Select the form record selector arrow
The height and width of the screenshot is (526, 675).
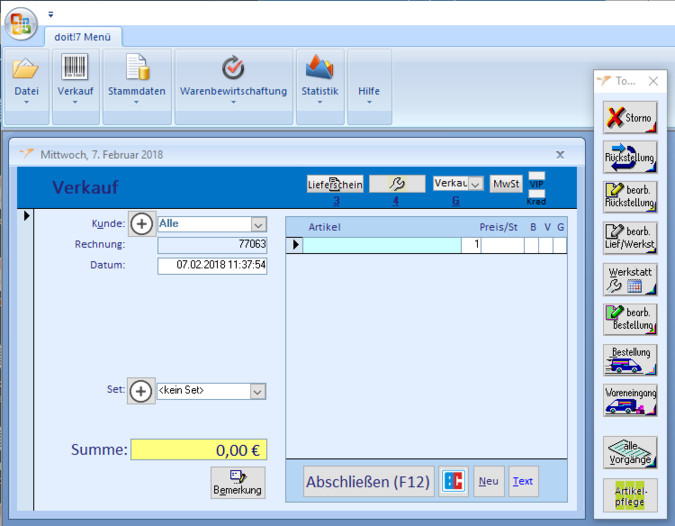click(x=27, y=216)
